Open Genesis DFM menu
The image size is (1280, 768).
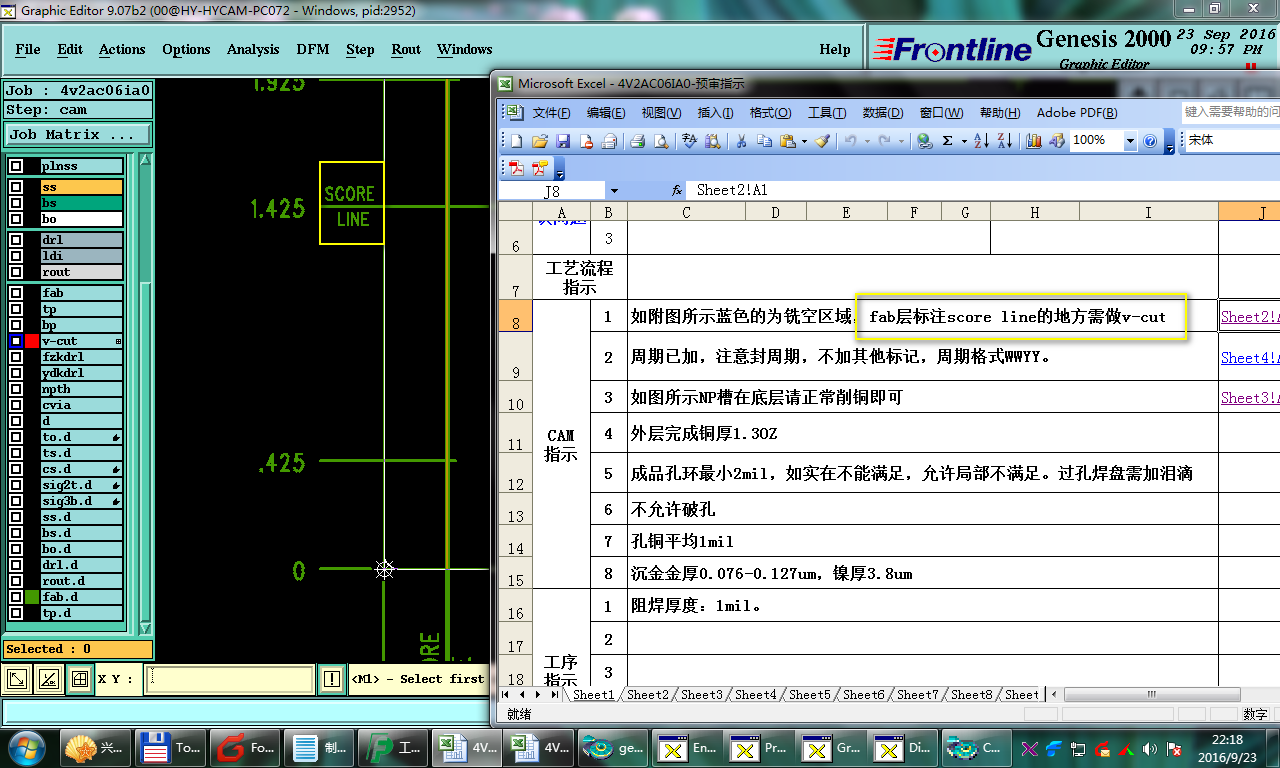pos(313,49)
